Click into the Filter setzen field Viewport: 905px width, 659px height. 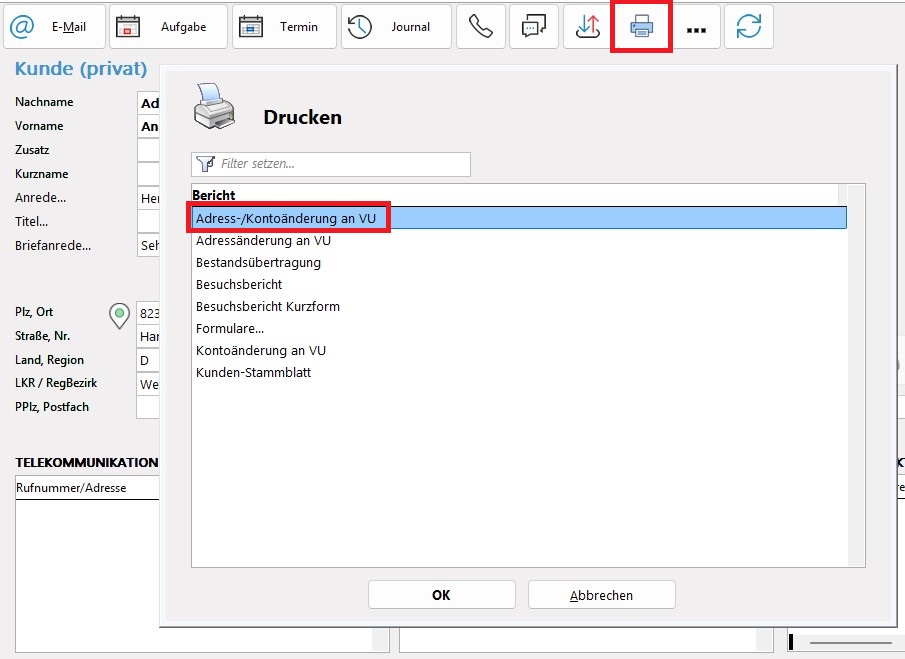[x=340, y=164]
